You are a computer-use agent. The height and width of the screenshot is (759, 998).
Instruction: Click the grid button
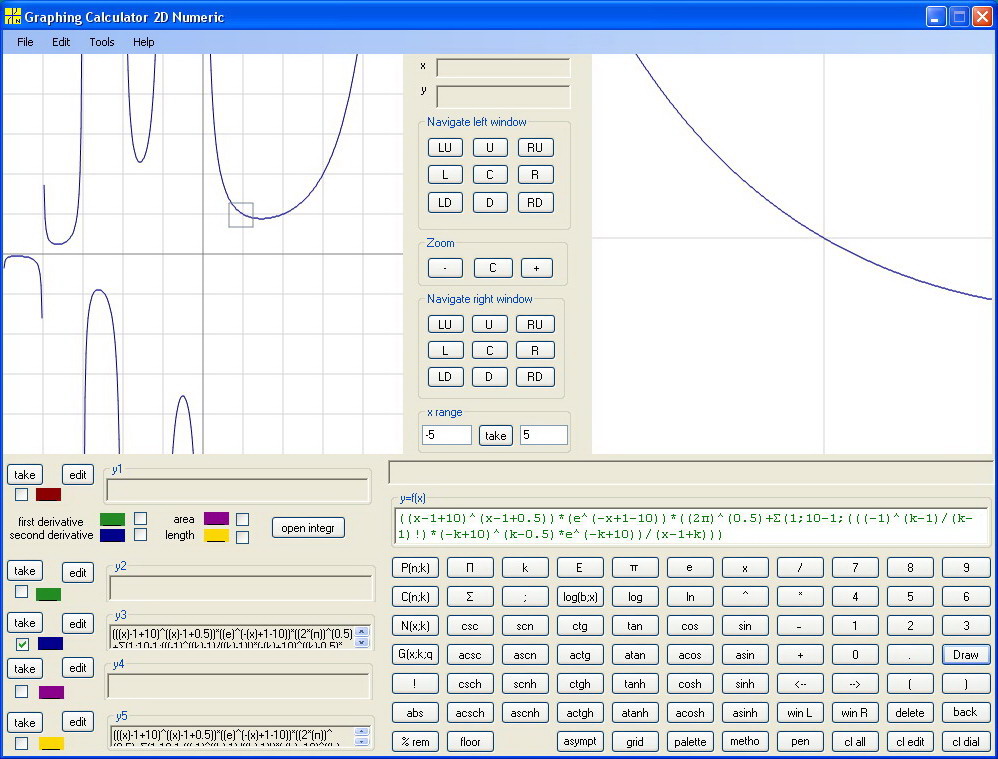[x=635, y=742]
